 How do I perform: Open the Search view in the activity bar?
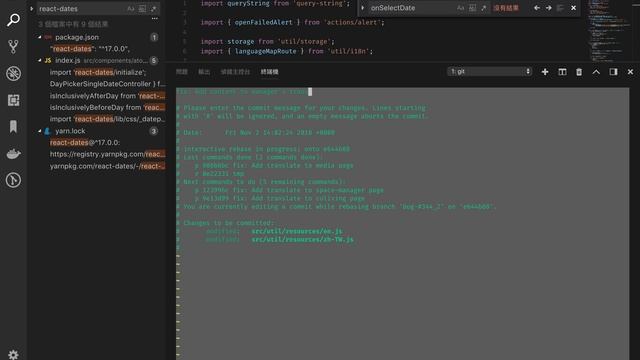point(13,19)
